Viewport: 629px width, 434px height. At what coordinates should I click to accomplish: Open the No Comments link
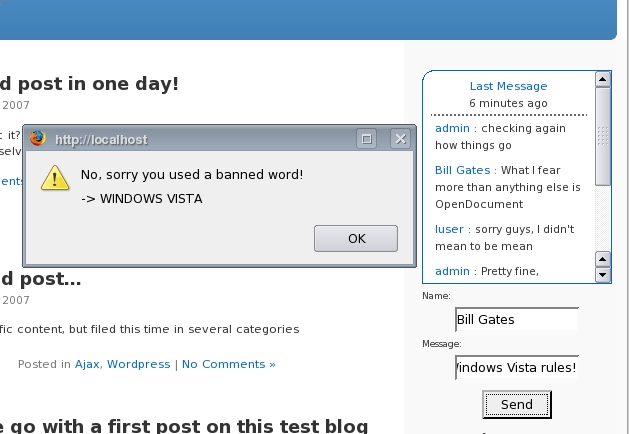228,364
